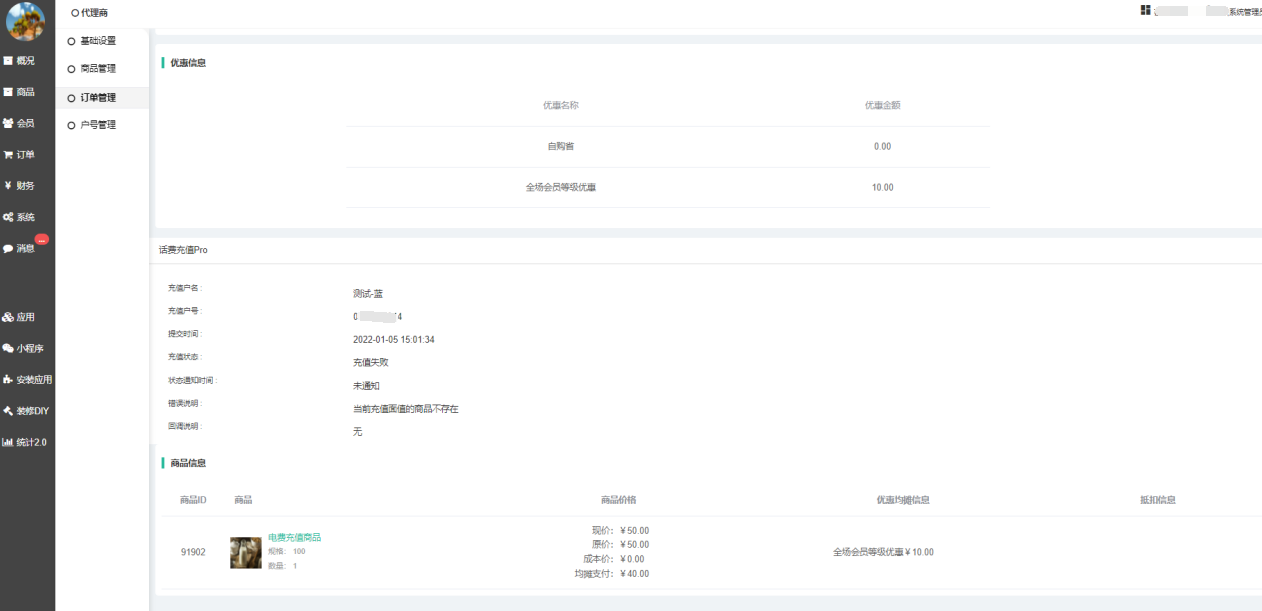
Task: Open 装修DIY hammer icon
Action: point(8,411)
